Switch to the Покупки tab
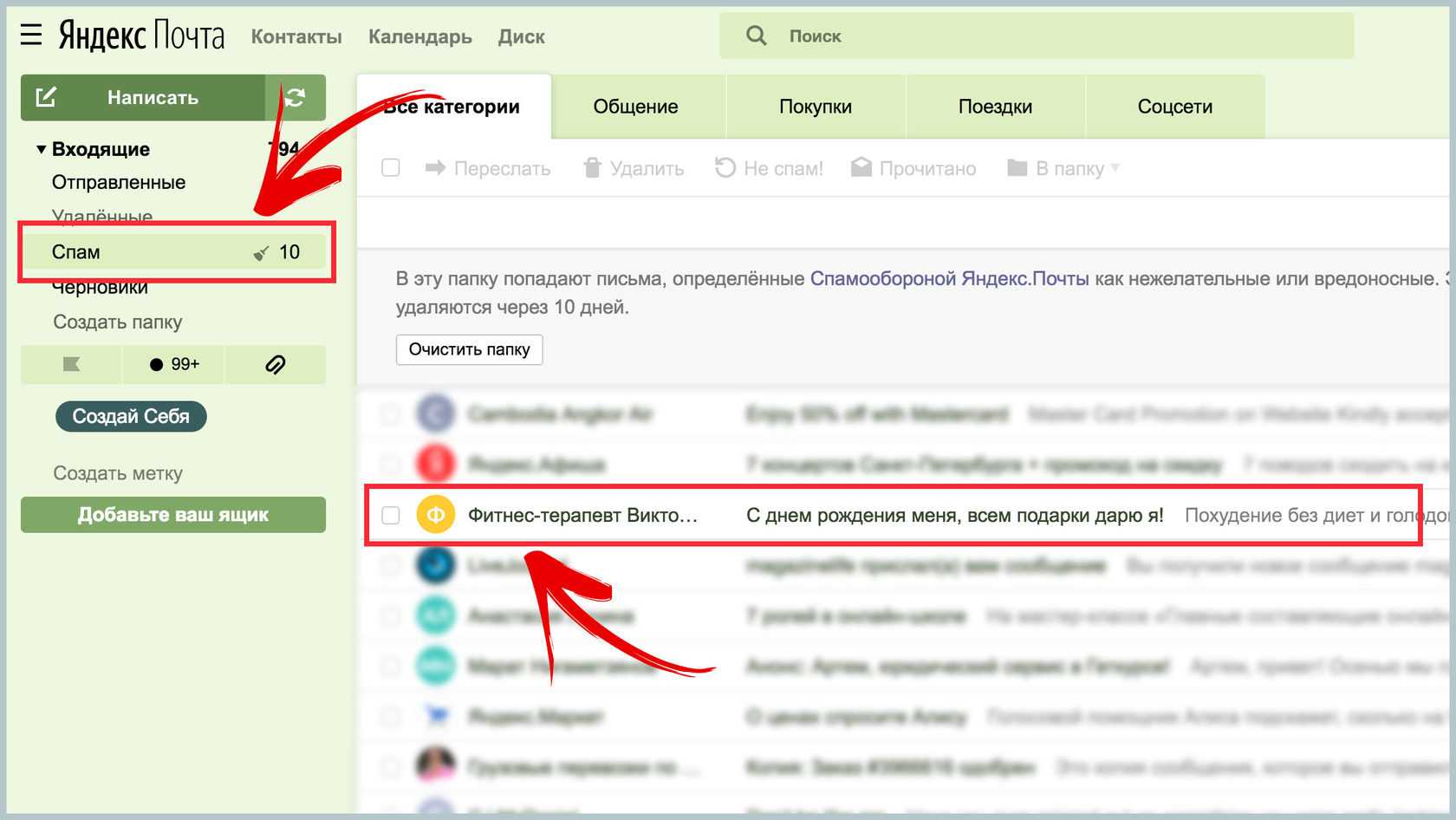1456x820 pixels. coord(816,107)
